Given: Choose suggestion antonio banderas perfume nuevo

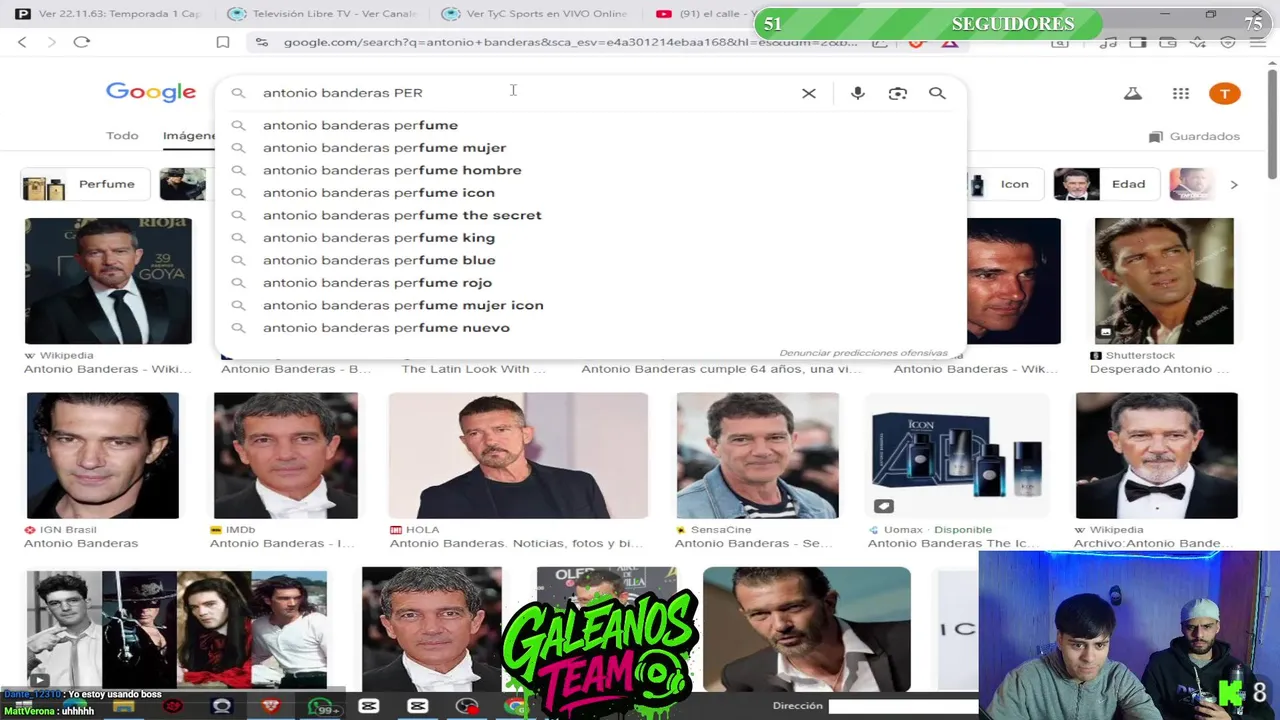Looking at the screenshot, I should pos(590,328).
